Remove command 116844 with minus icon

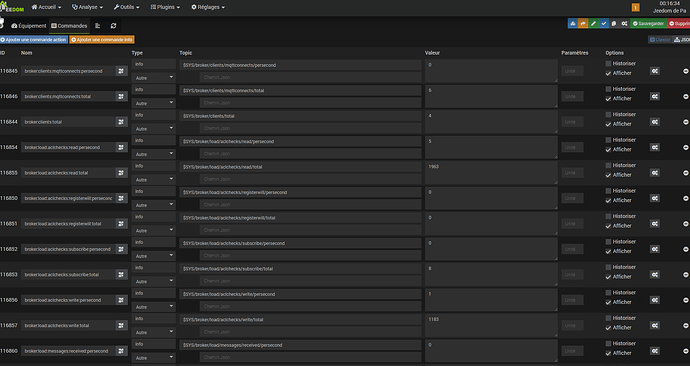(686, 122)
